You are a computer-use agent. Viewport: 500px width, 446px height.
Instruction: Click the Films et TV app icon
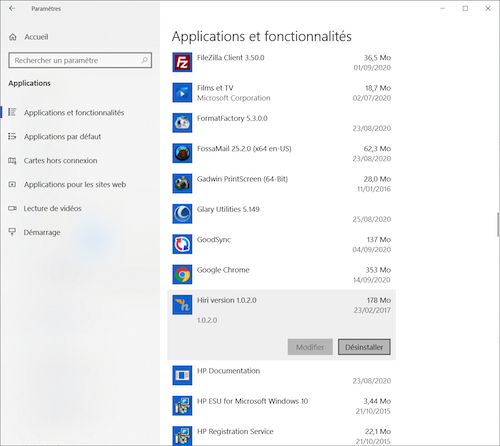[182, 93]
